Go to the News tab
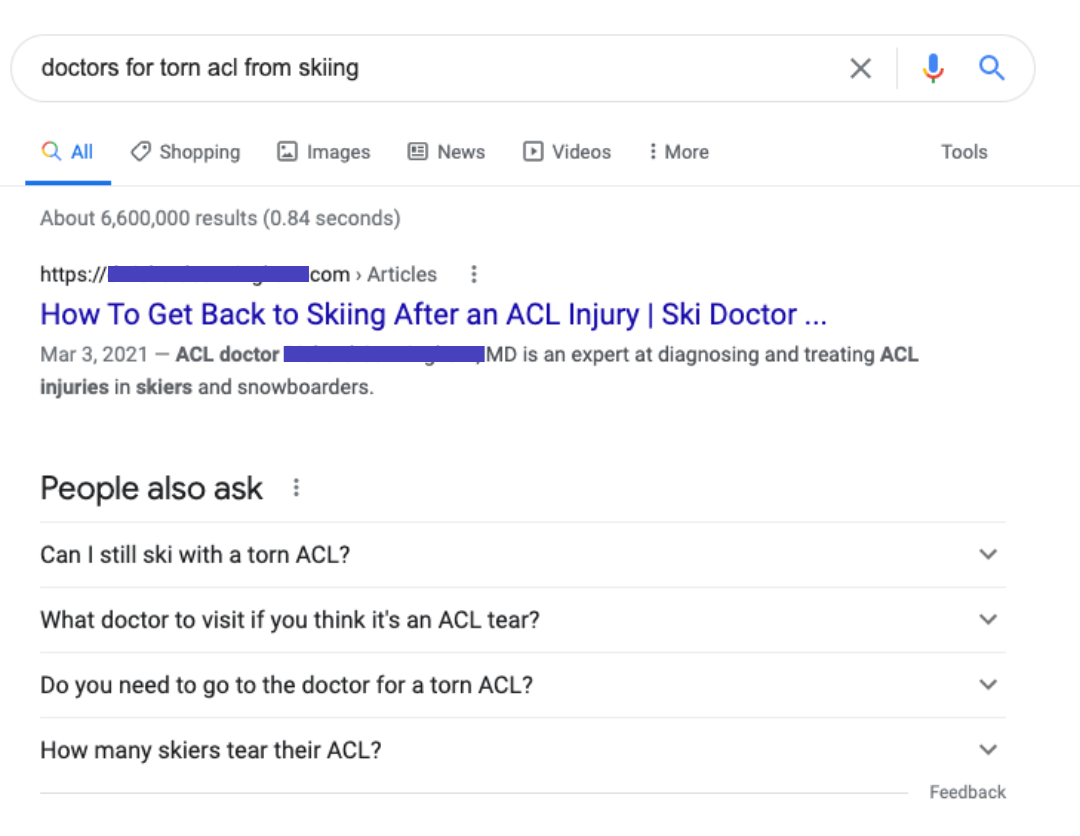This screenshot has width=1080, height=836. point(446,152)
